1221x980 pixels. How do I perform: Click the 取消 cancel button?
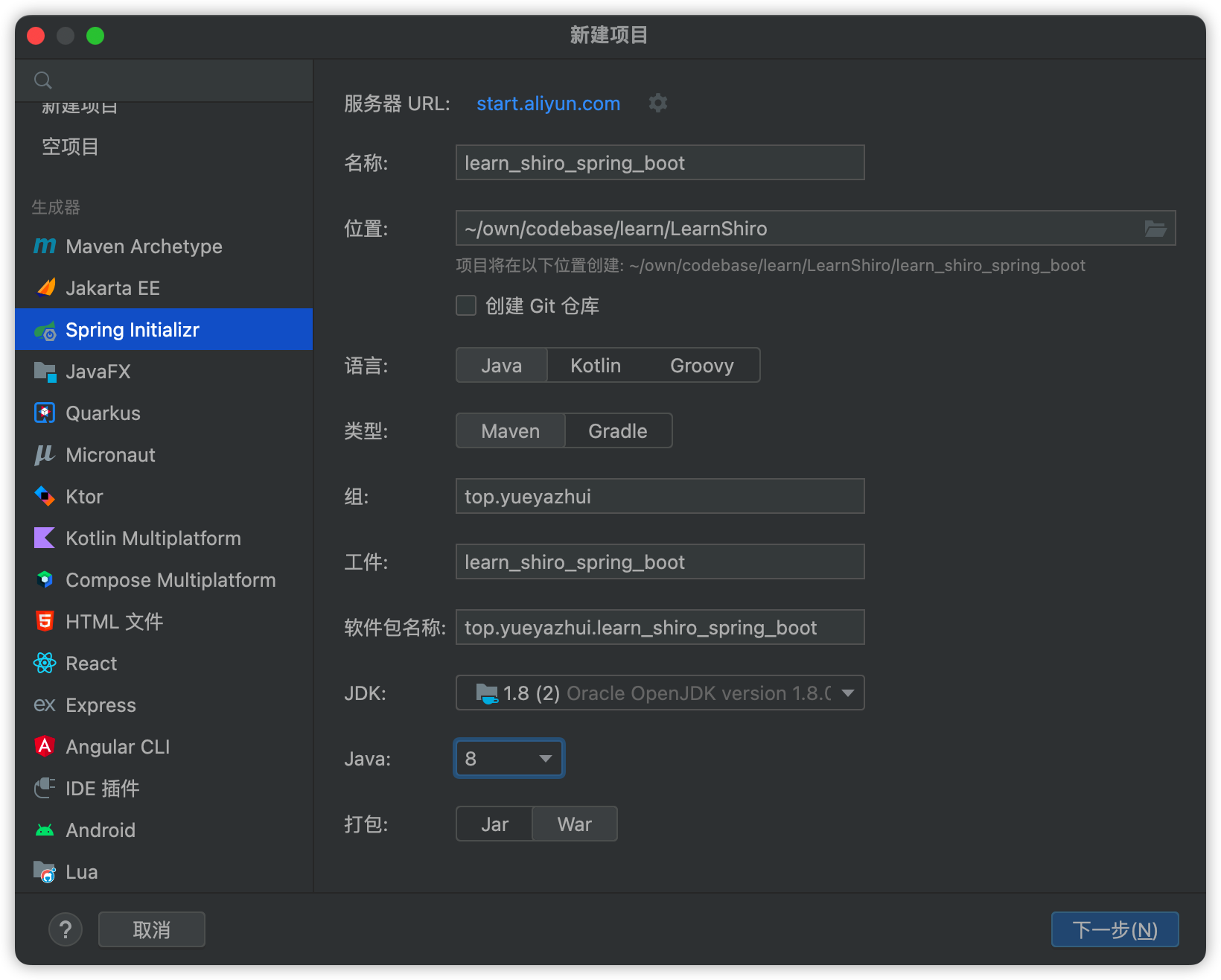point(152,929)
